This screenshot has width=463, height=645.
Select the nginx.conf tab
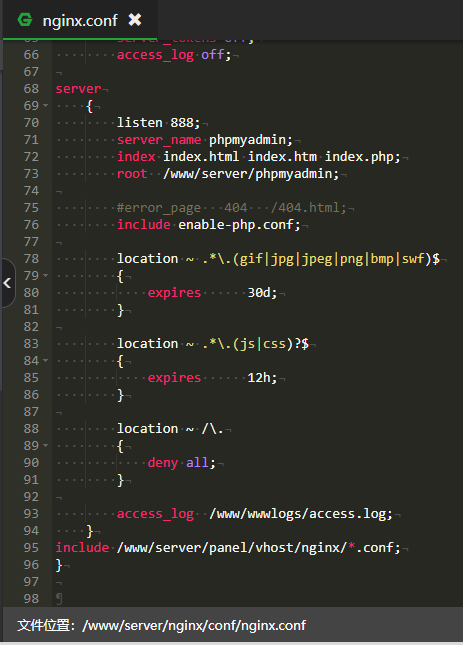click(80, 20)
